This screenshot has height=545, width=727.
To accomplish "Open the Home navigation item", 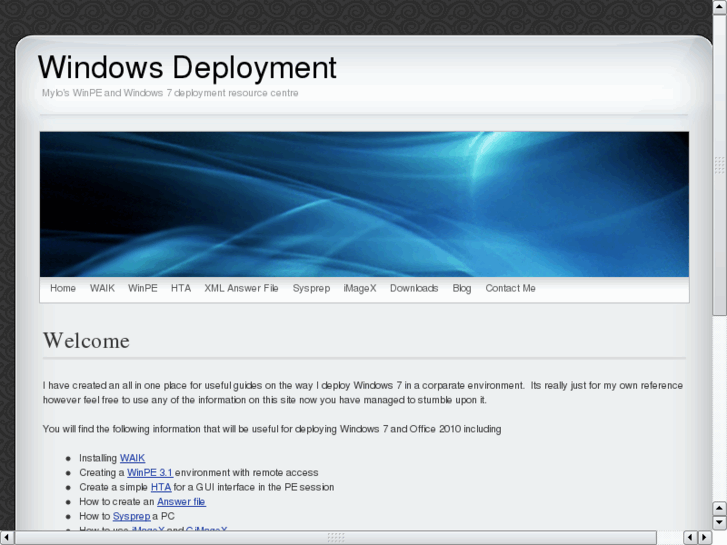I will 63,288.
